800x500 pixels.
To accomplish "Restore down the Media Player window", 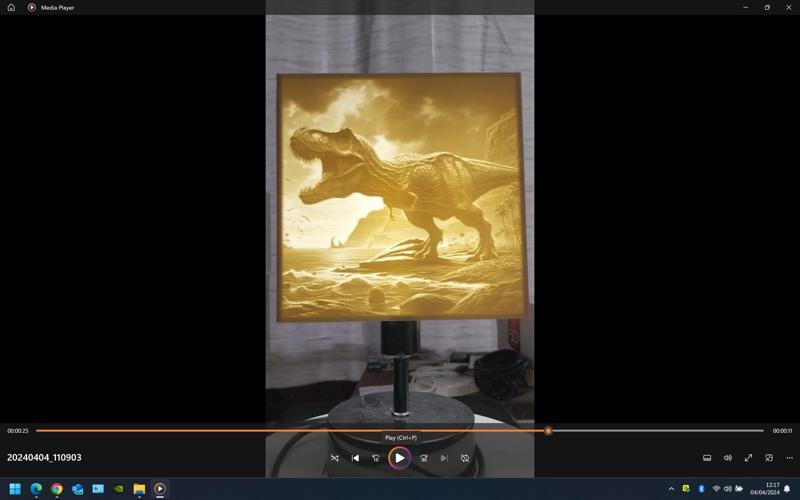I will pos(767,8).
